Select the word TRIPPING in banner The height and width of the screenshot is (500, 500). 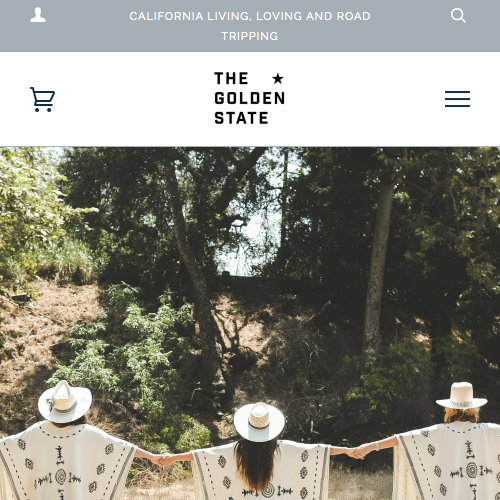coord(250,36)
